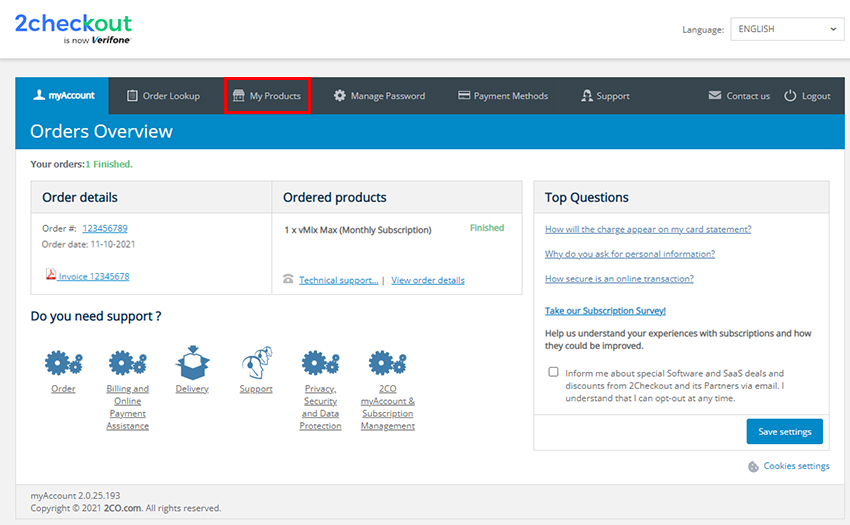Screen dimensions: 850x525
Task: Click the 2CO myAccount & Subscription Management icon
Action: point(388,362)
